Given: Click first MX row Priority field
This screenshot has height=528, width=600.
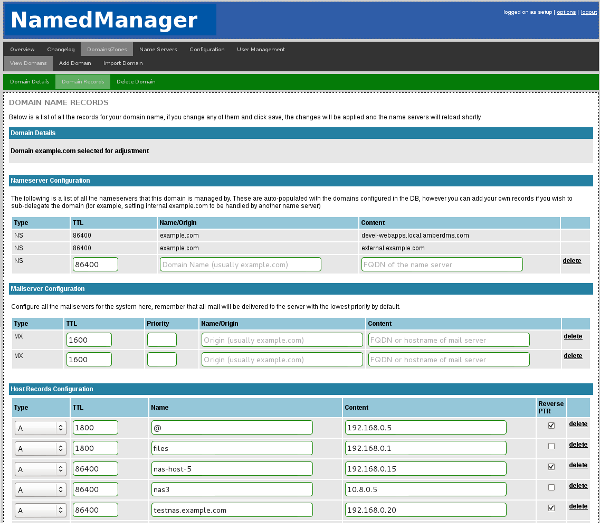Looking at the screenshot, I should tap(162, 340).
